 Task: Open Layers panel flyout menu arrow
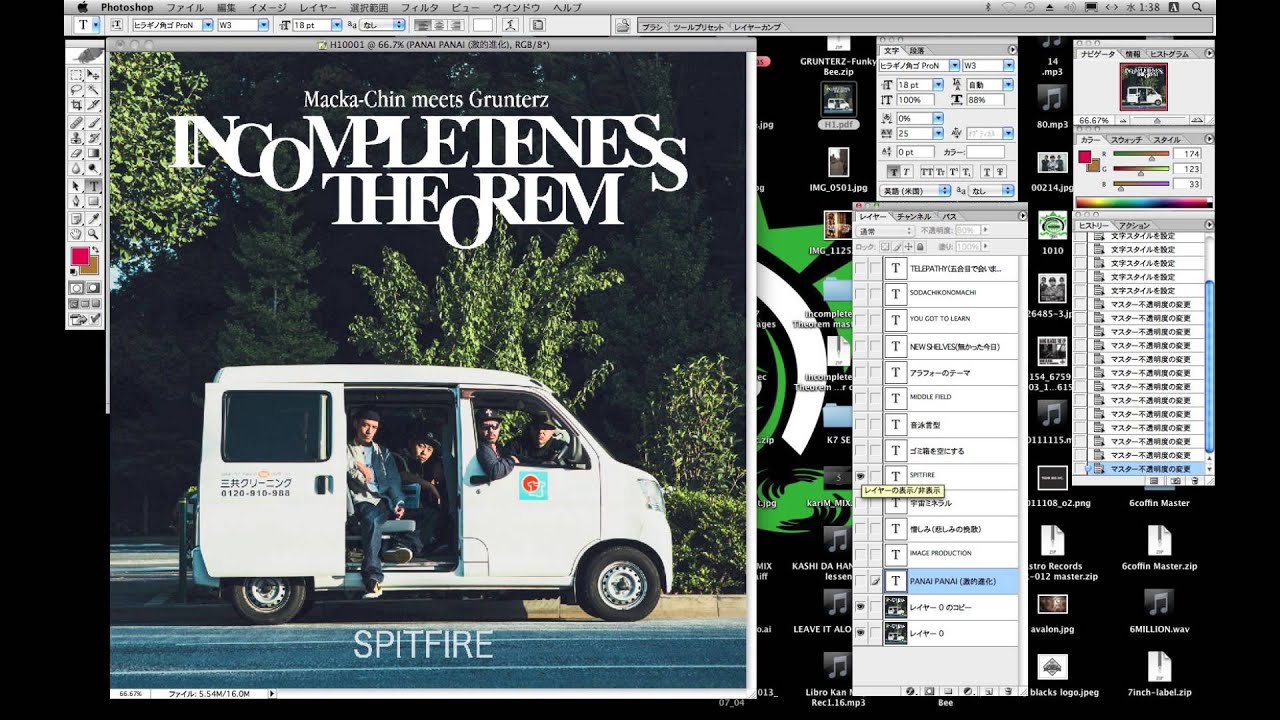pos(1022,216)
